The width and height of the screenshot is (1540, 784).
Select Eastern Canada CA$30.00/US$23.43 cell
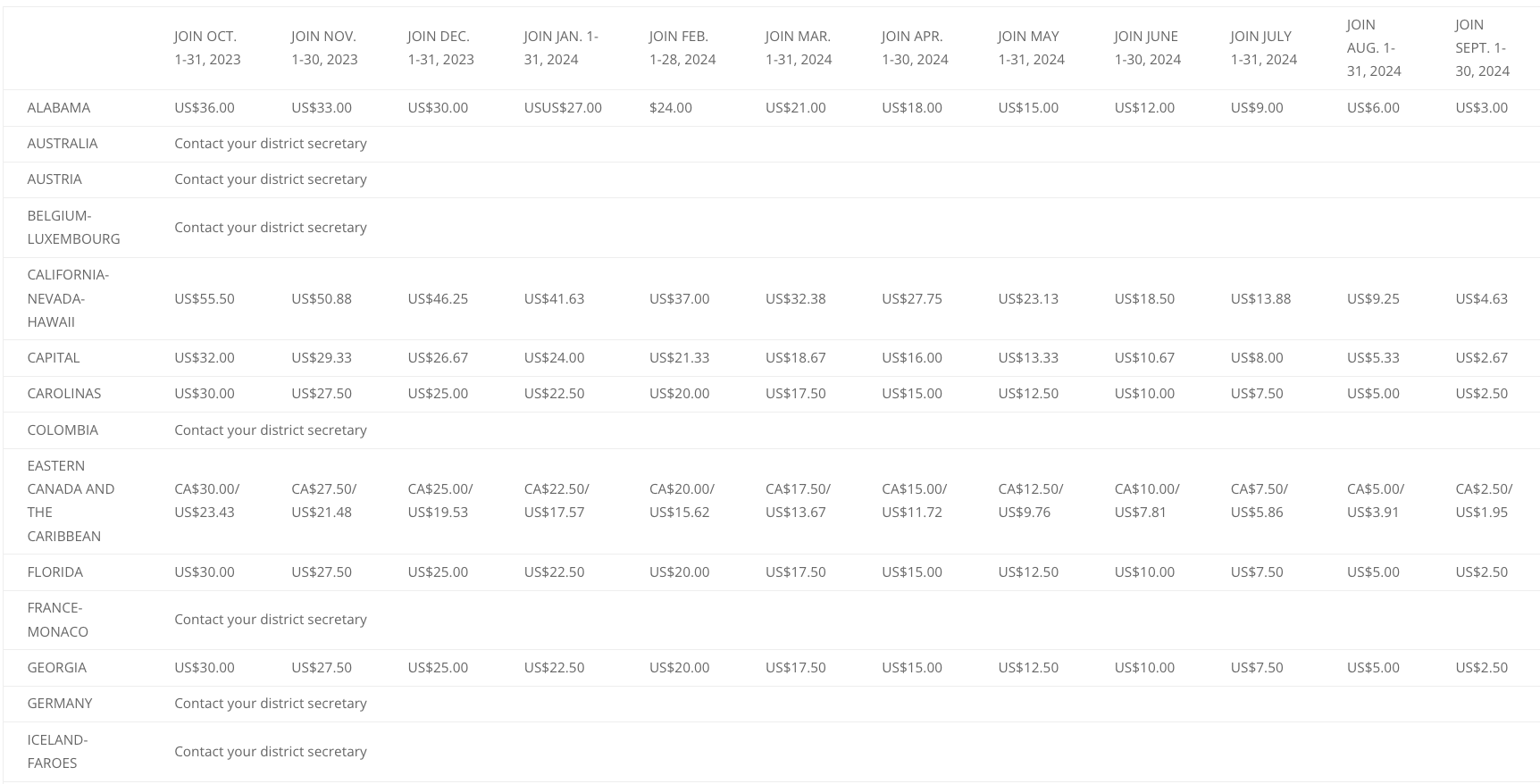tap(207, 501)
